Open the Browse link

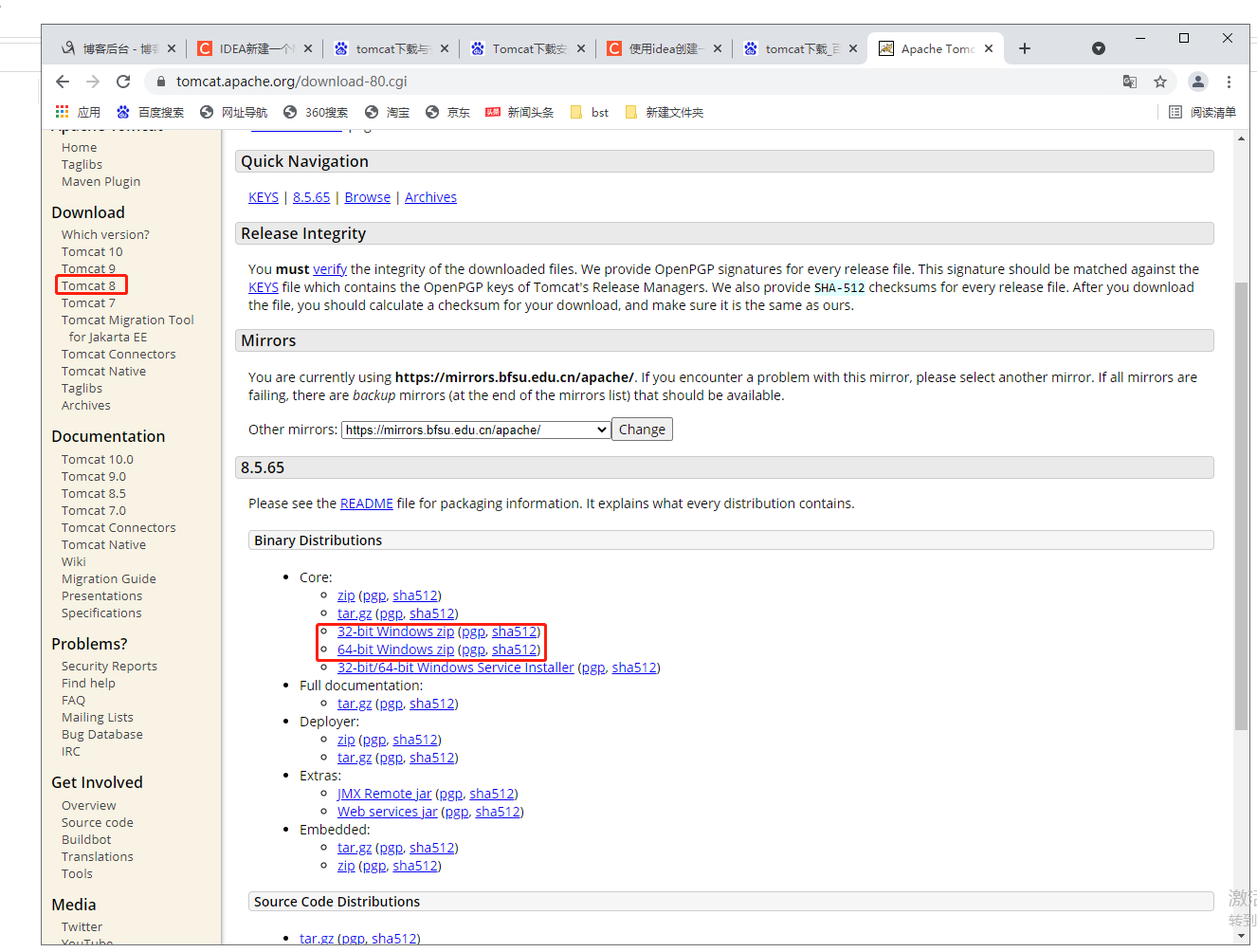click(x=368, y=197)
